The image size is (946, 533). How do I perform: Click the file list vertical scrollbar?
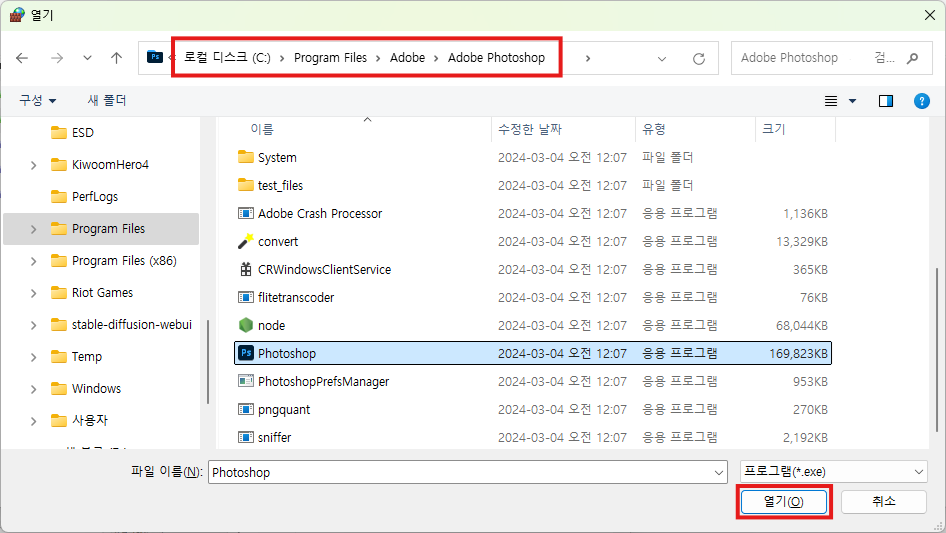click(936, 350)
